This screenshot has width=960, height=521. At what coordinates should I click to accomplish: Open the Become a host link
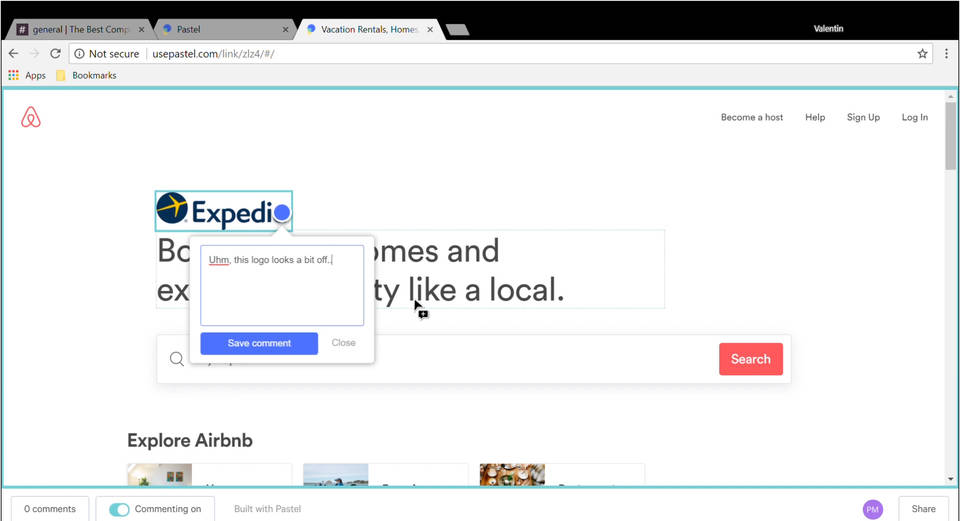[752, 117]
